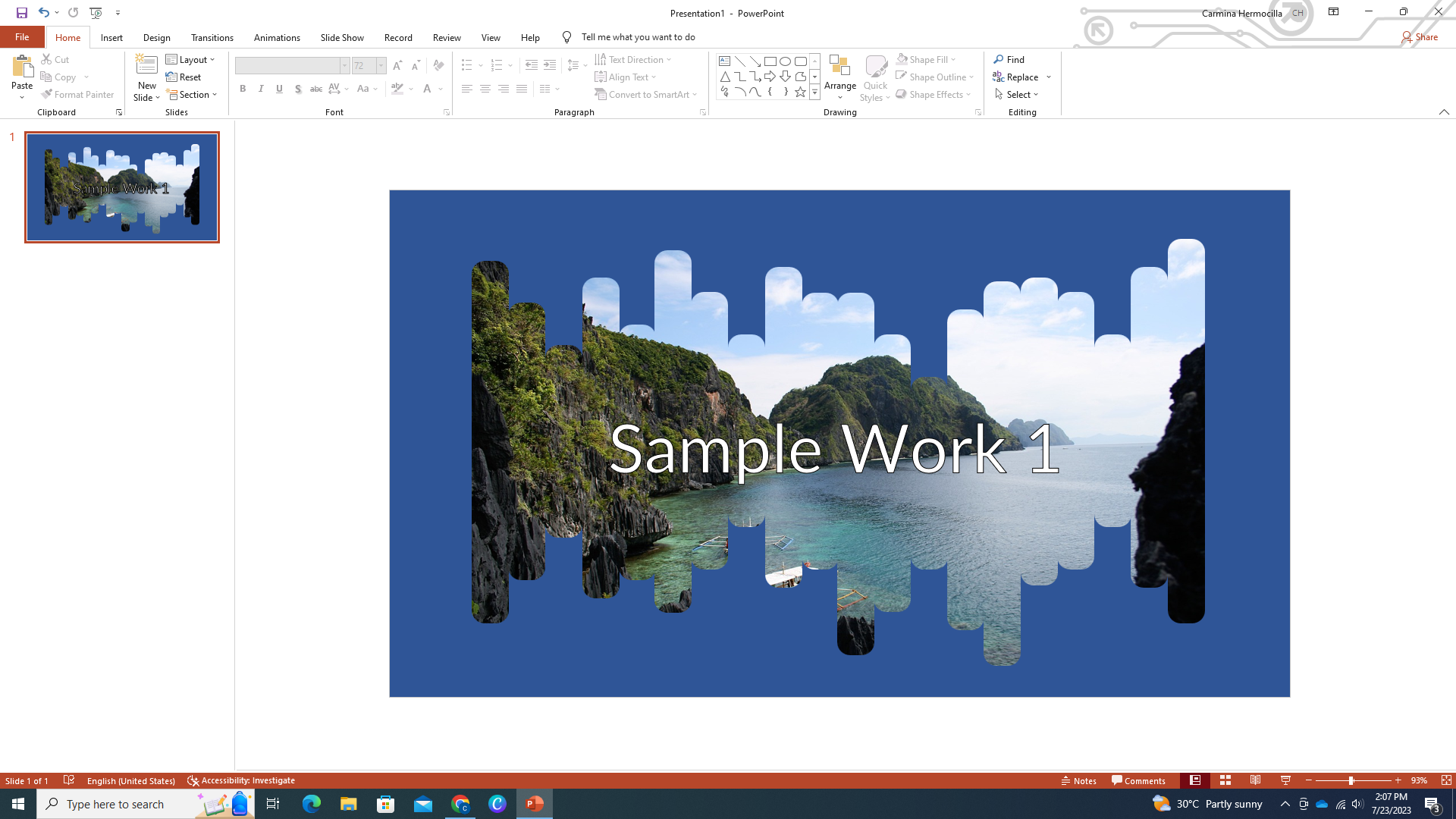Viewport: 1456px width, 819px height.
Task: Switch to the Slide Show tab
Action: tap(342, 37)
